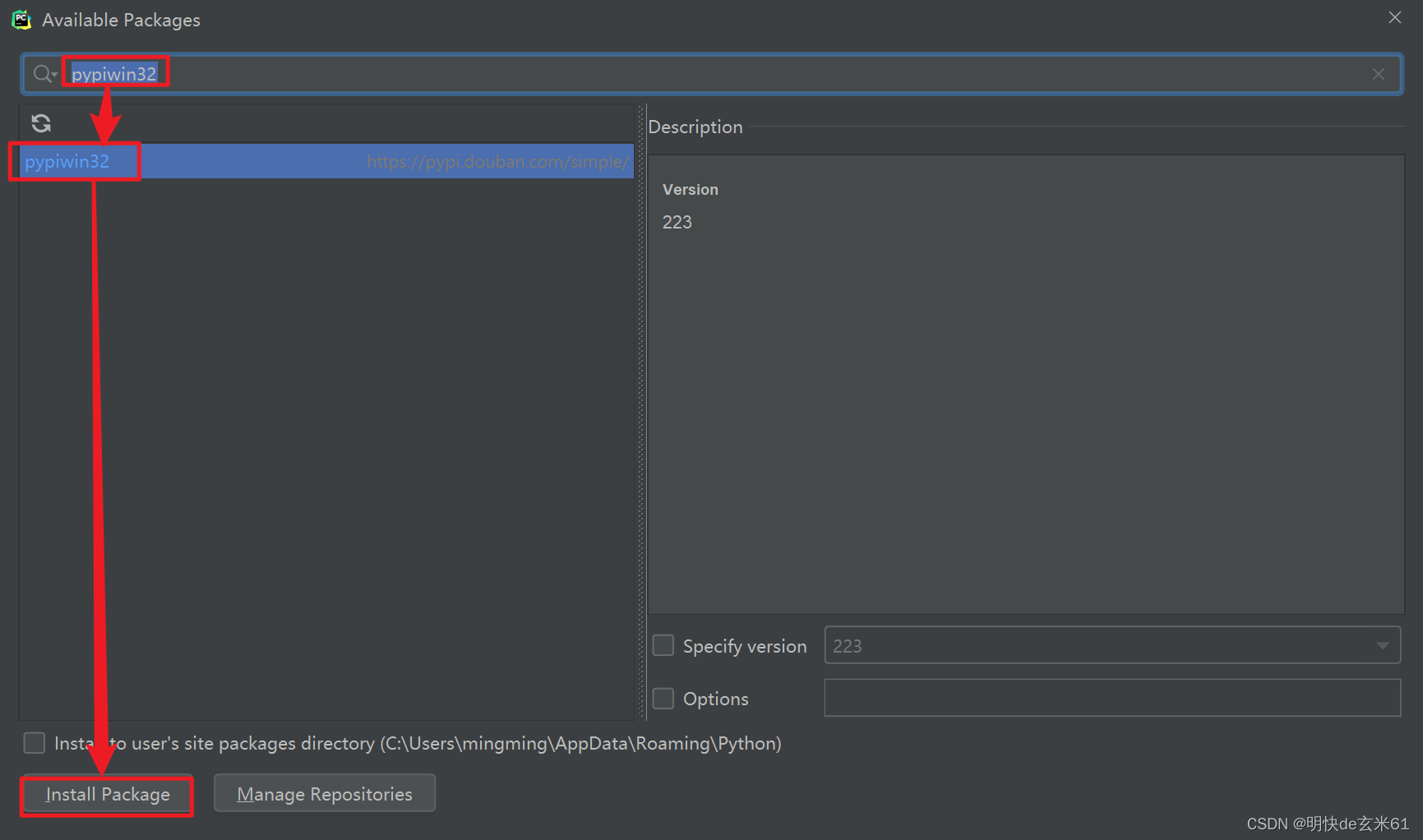This screenshot has height=840, width=1423.
Task: Click the Options text input field
Action: click(1112, 698)
